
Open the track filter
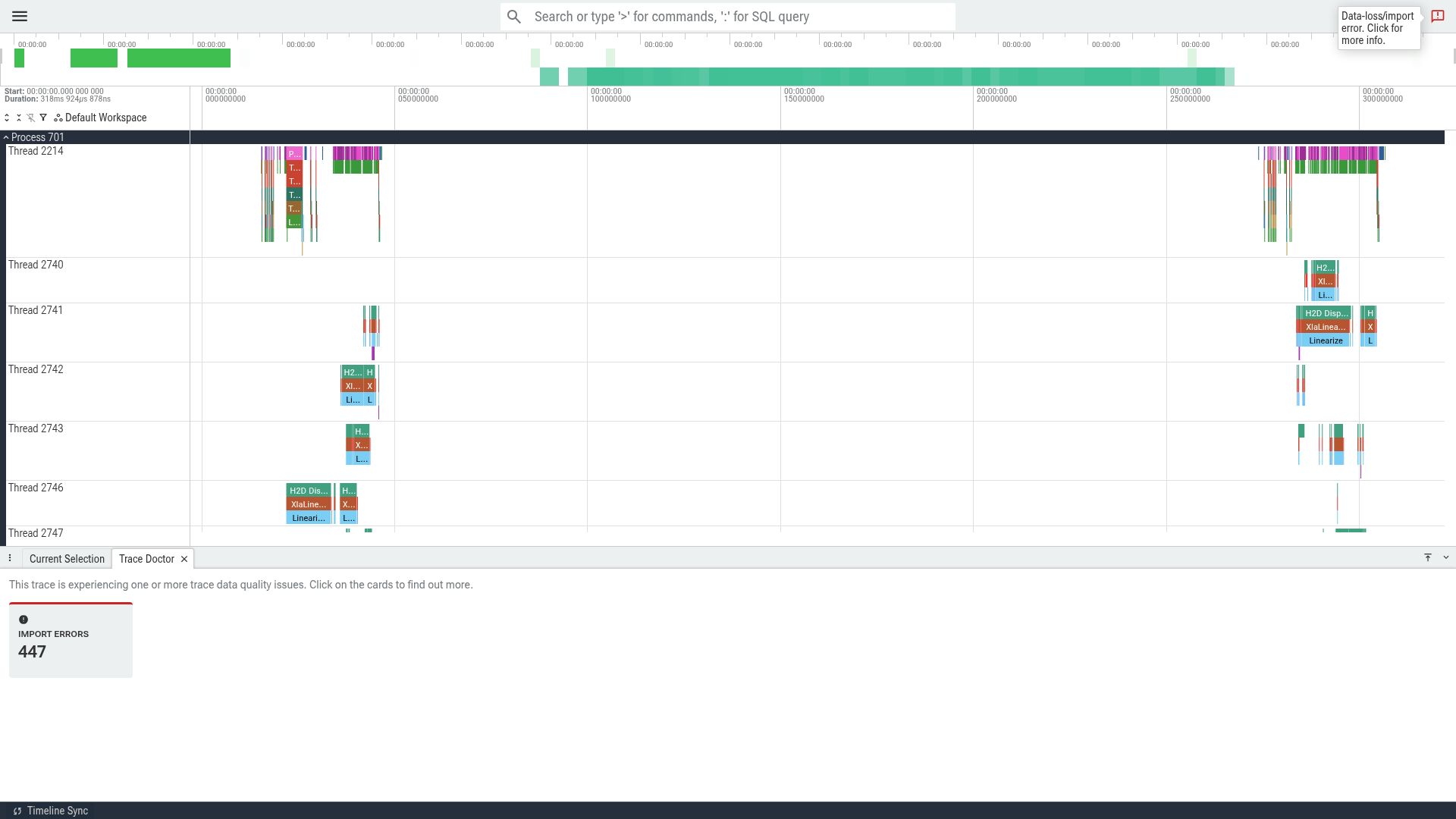point(43,118)
